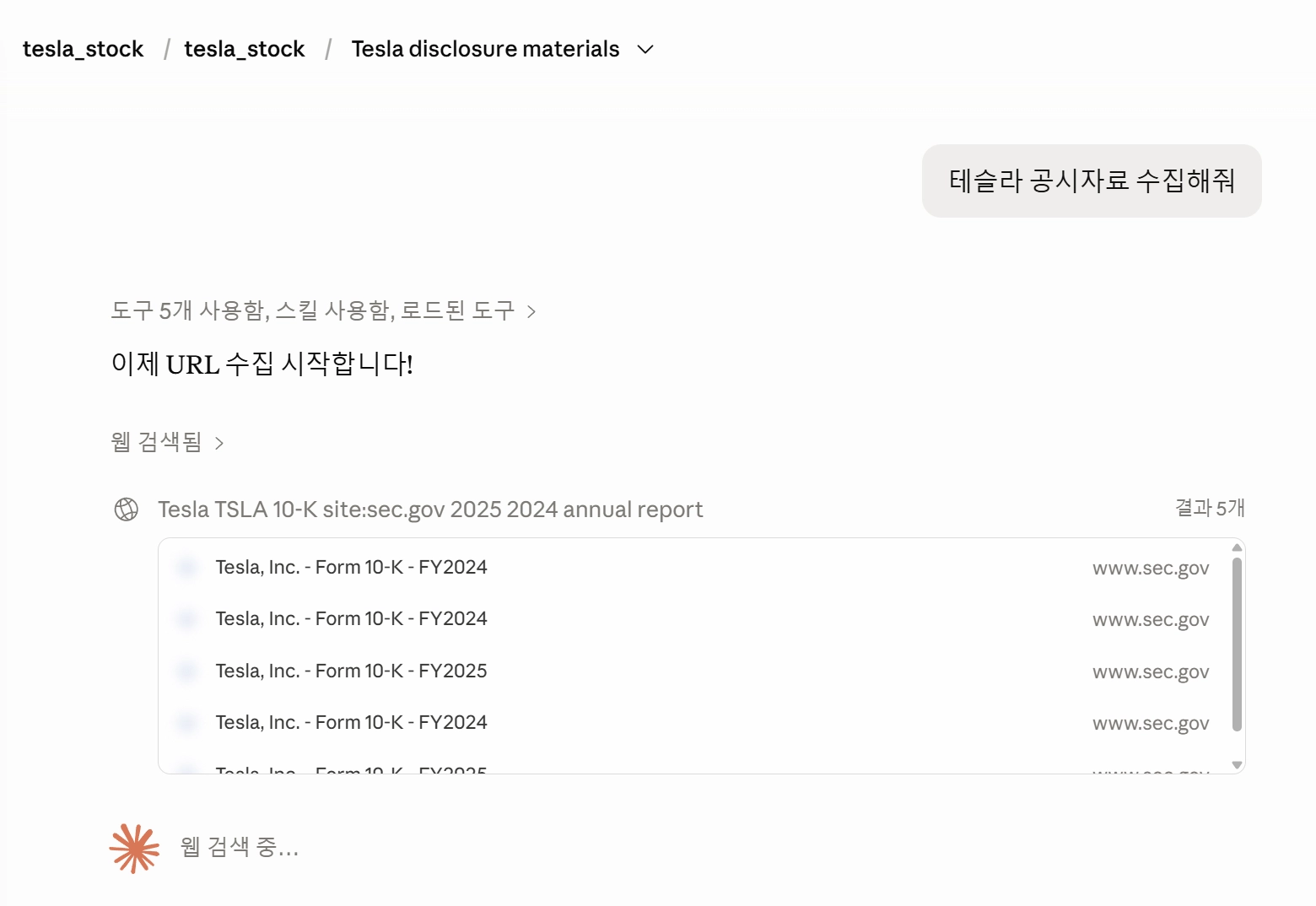Click the Tesla TSLA 10-K search query text
Screen dimensions: 1316x906
click(x=430, y=510)
